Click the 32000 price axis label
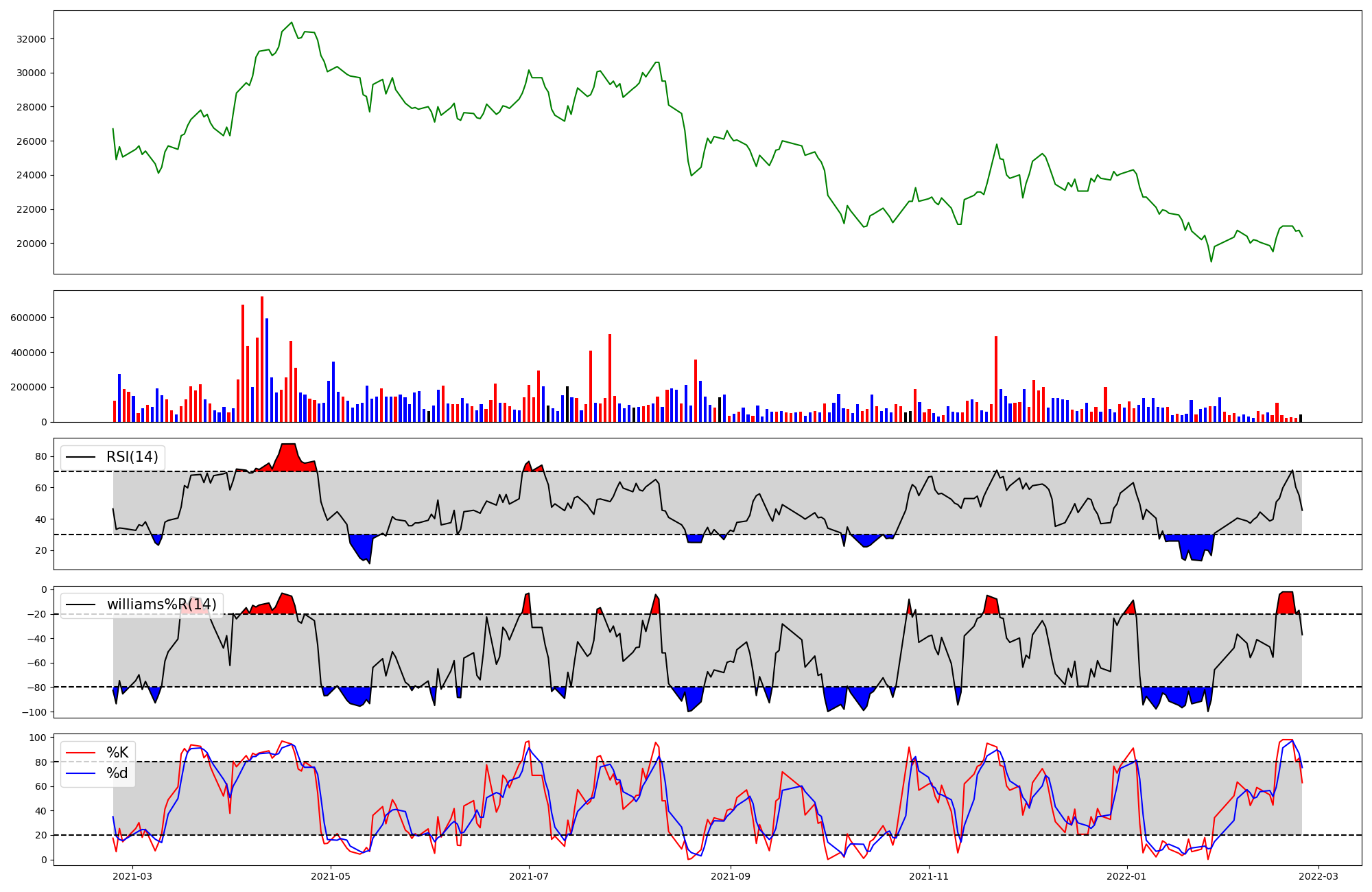This screenshot has height=892, width=1372. click(32, 39)
